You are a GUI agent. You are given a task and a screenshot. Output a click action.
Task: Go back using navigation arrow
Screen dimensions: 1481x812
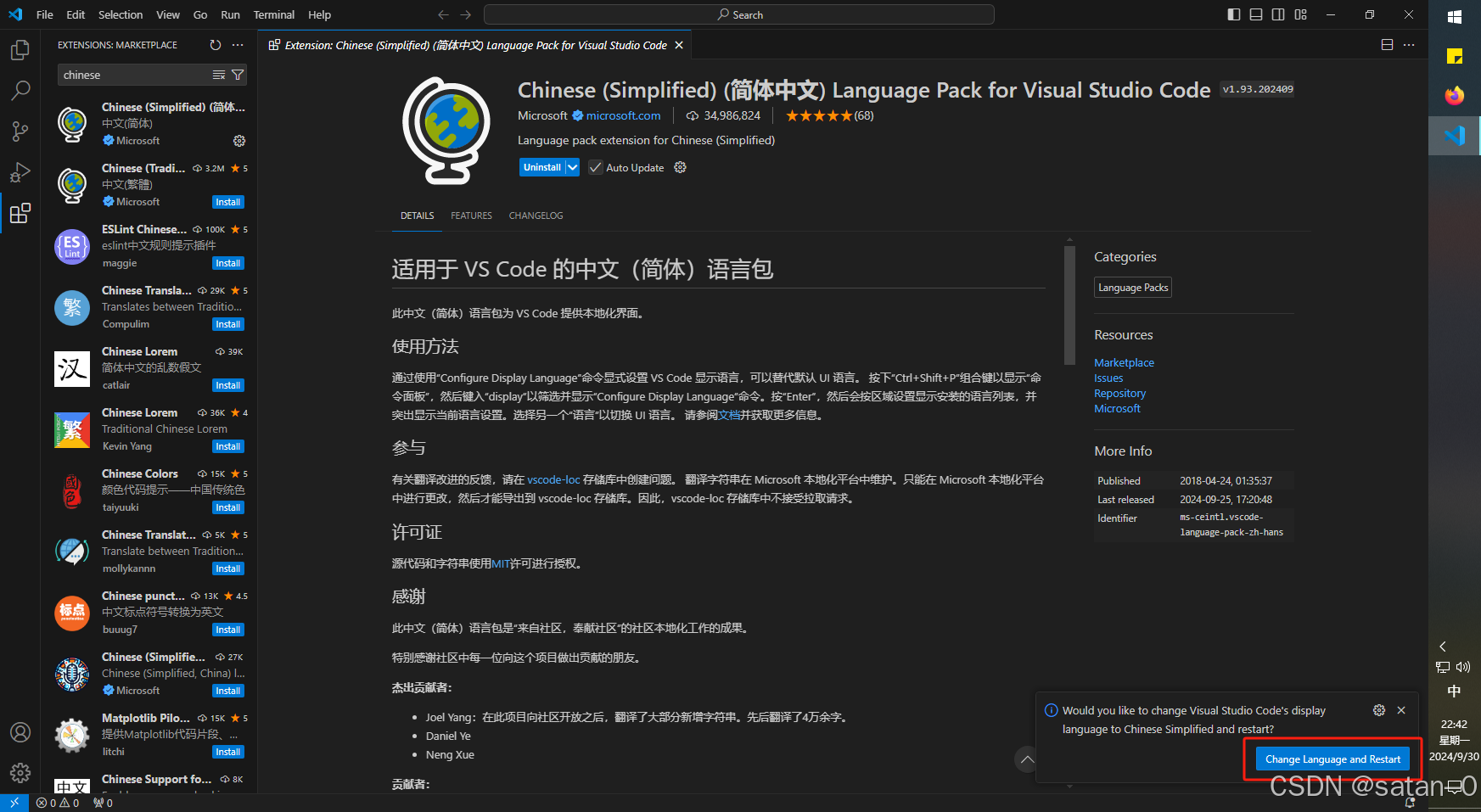(x=443, y=14)
